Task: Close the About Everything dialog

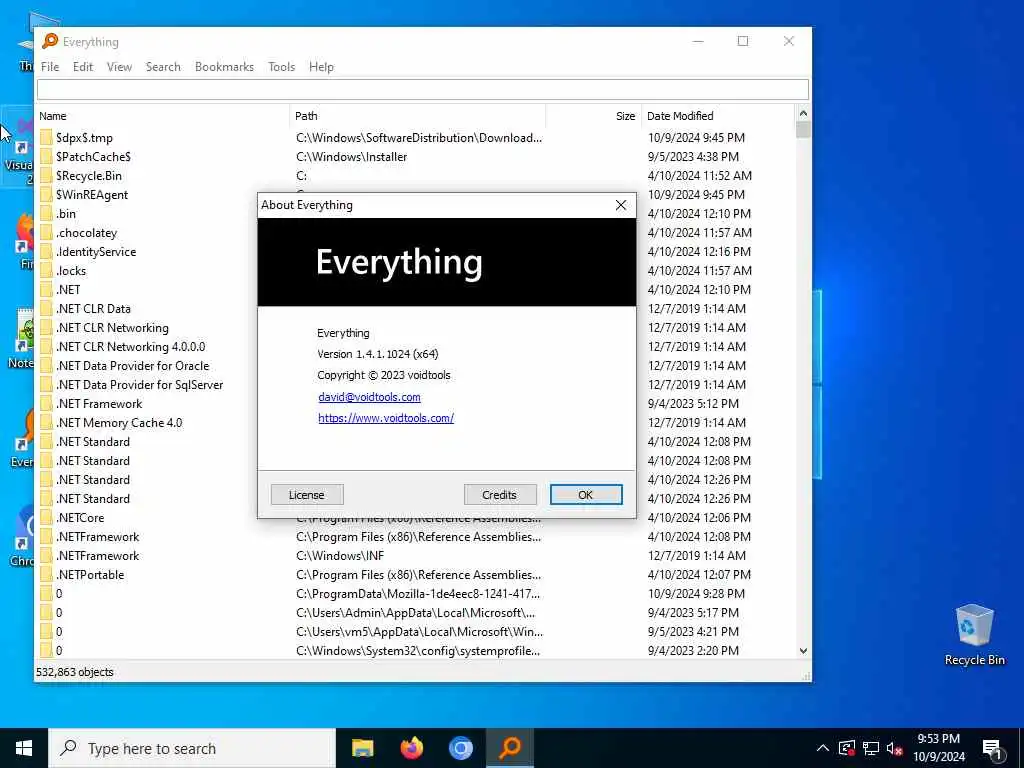Action: tap(620, 205)
